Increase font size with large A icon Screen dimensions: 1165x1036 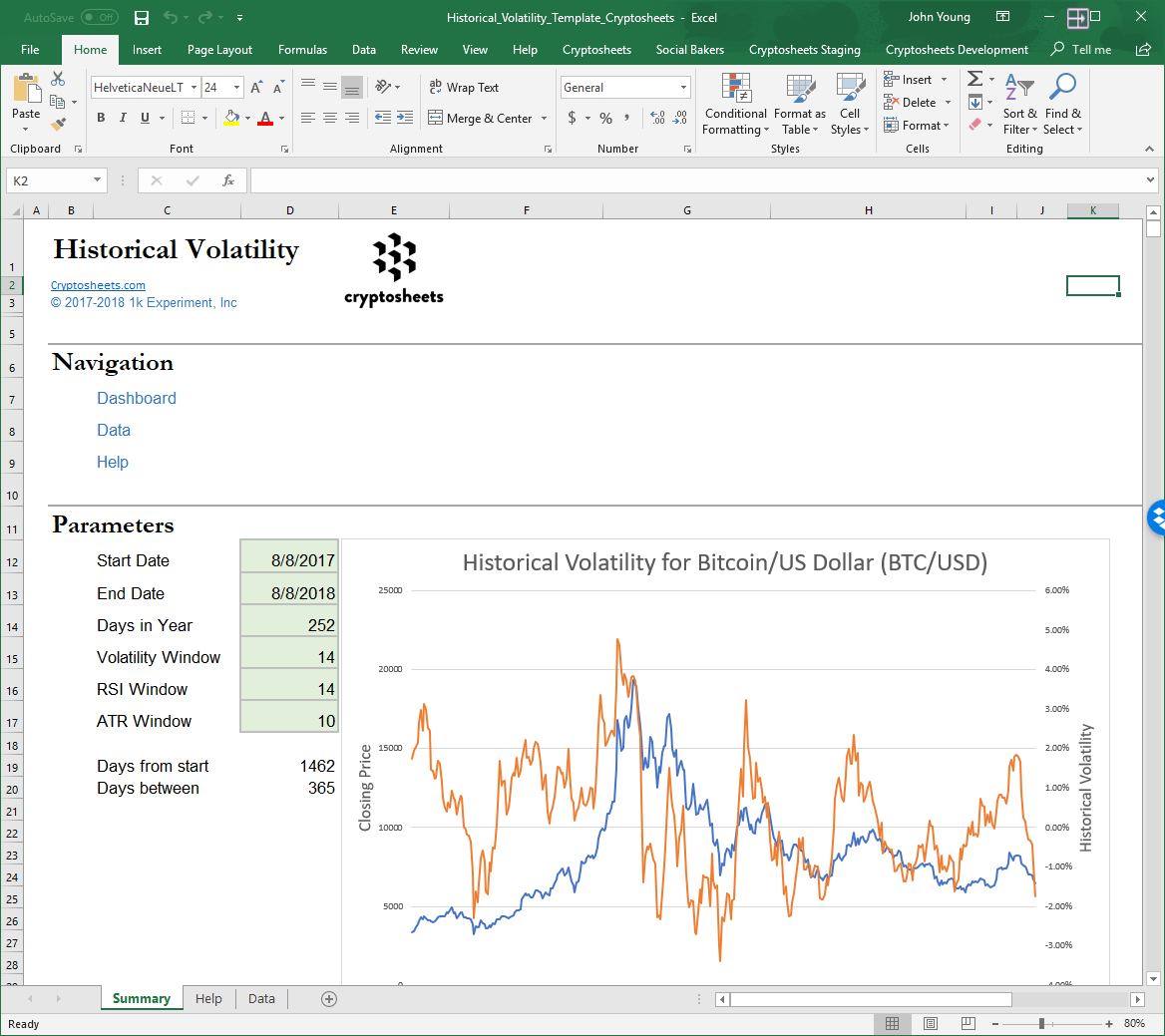[256, 88]
